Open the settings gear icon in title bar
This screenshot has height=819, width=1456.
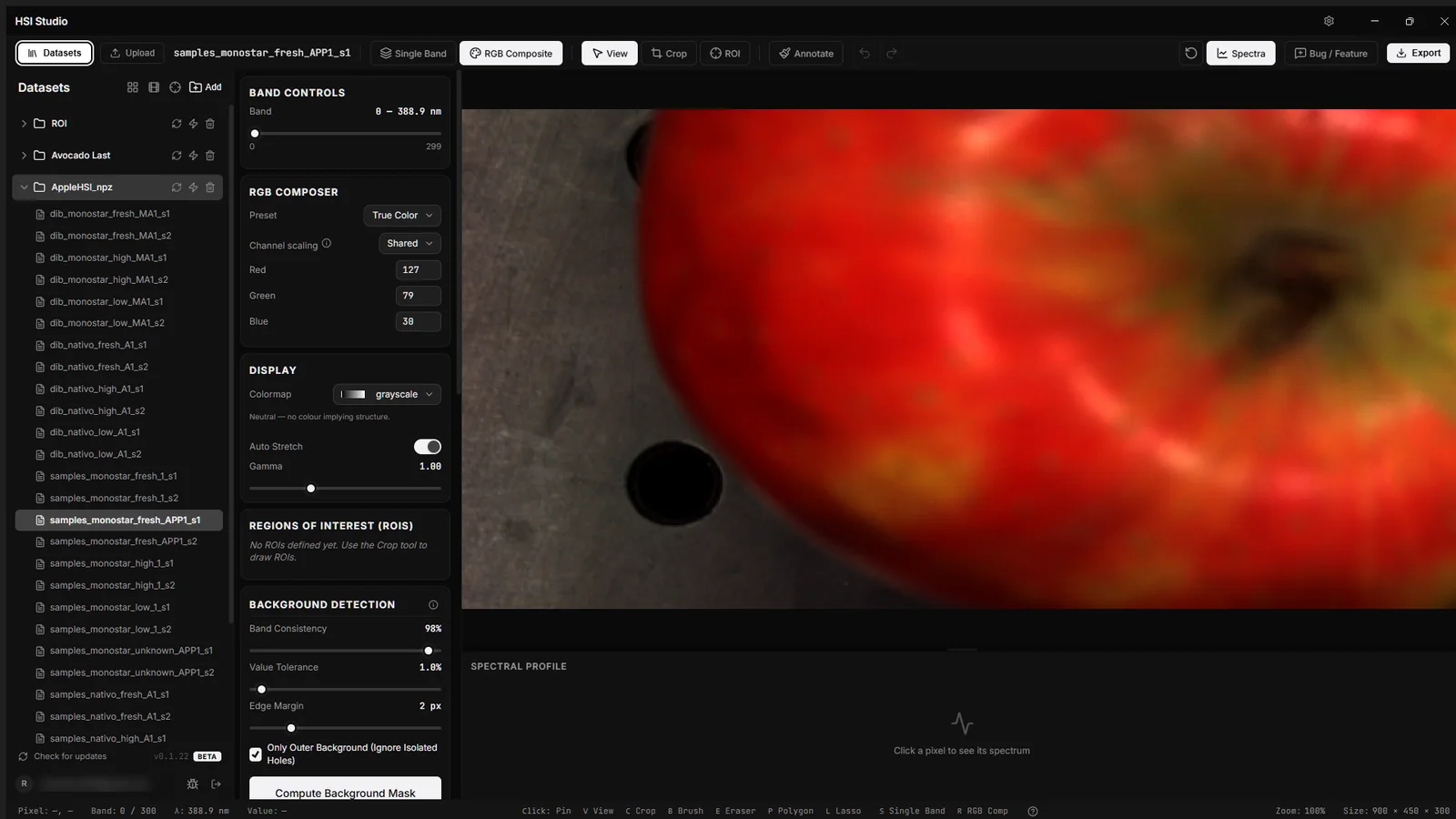click(1329, 21)
